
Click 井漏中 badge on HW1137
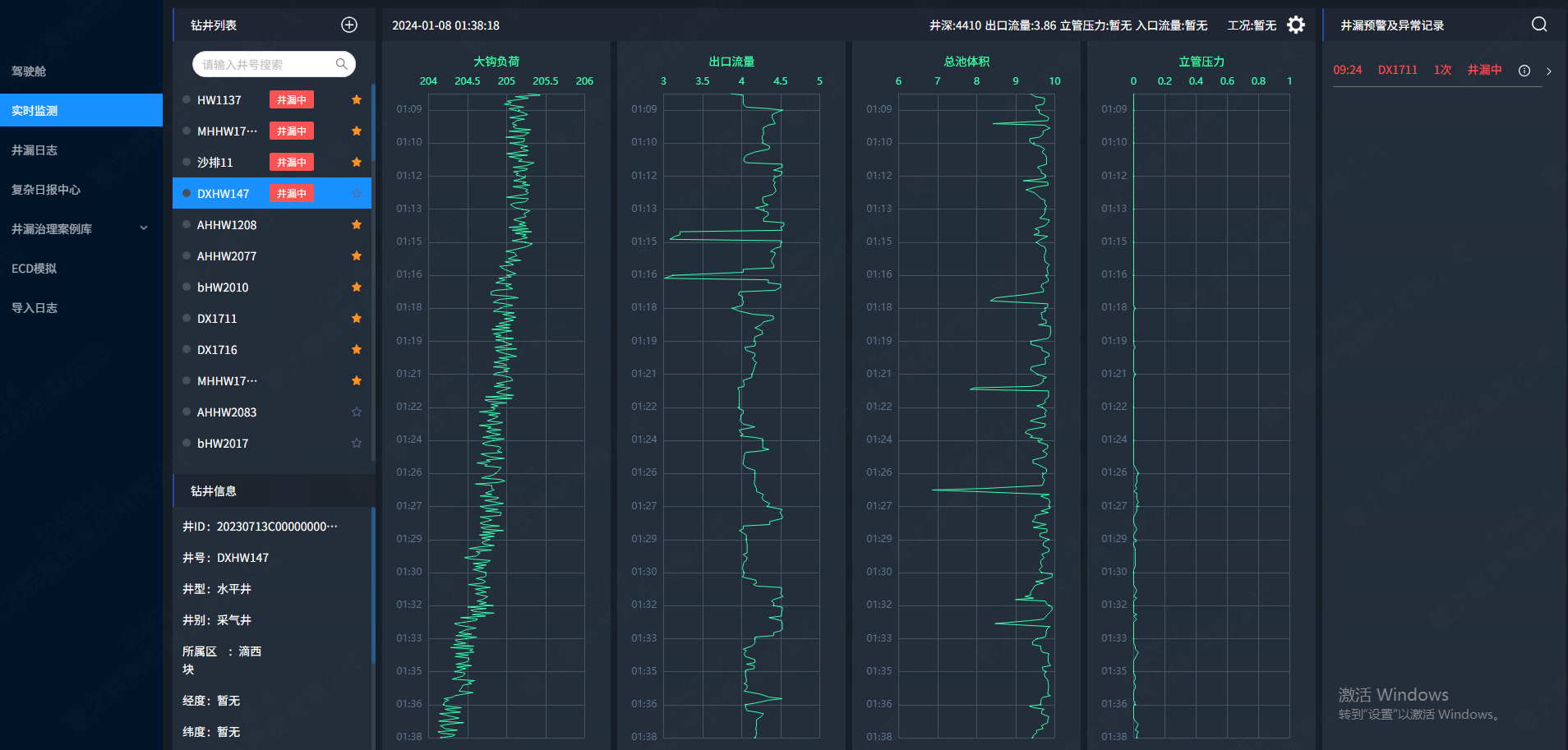click(x=292, y=99)
